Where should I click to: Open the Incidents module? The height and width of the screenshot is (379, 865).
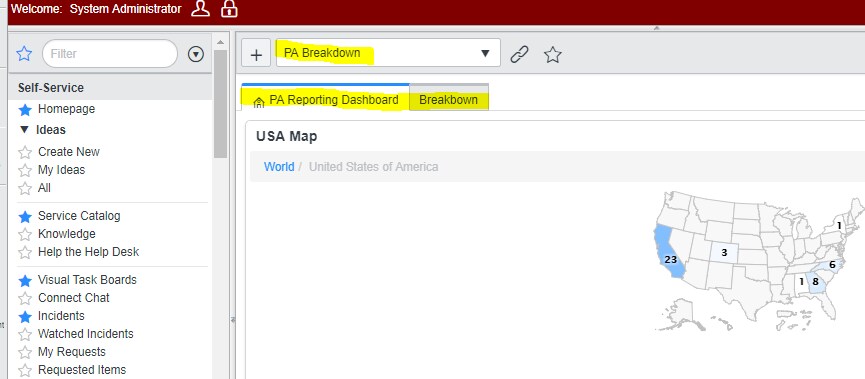click(61, 316)
